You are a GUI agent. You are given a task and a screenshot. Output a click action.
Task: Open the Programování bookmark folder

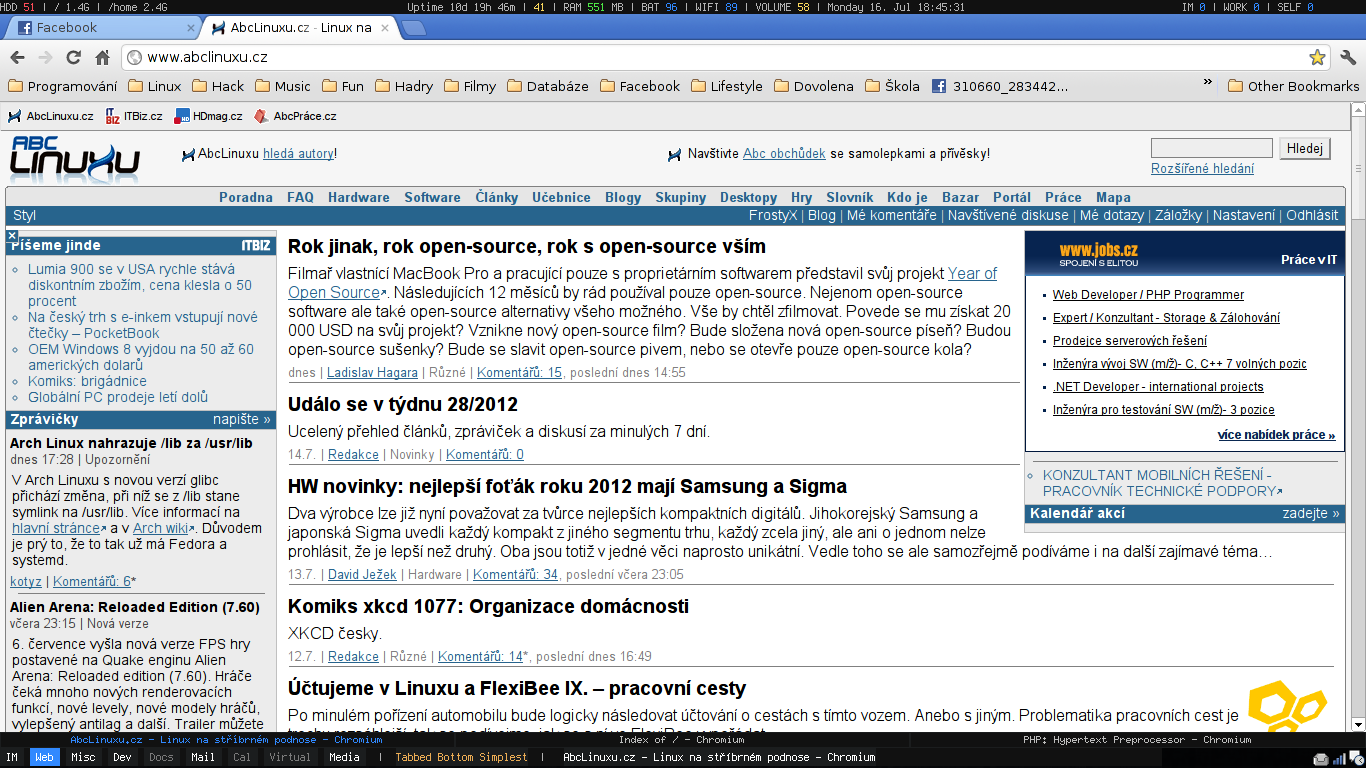(62, 86)
